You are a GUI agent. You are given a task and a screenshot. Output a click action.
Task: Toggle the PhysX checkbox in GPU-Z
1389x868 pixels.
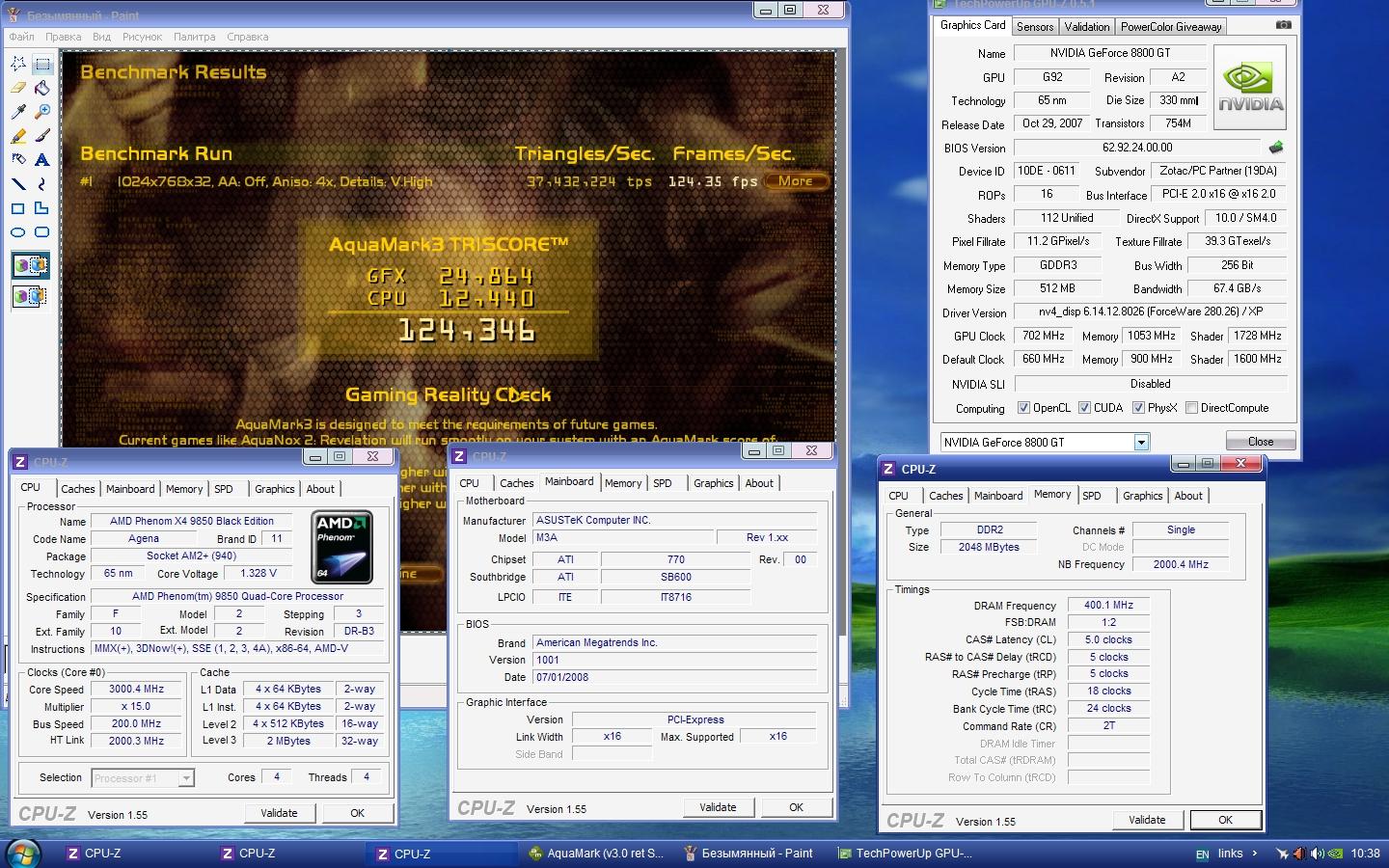tap(1138, 408)
